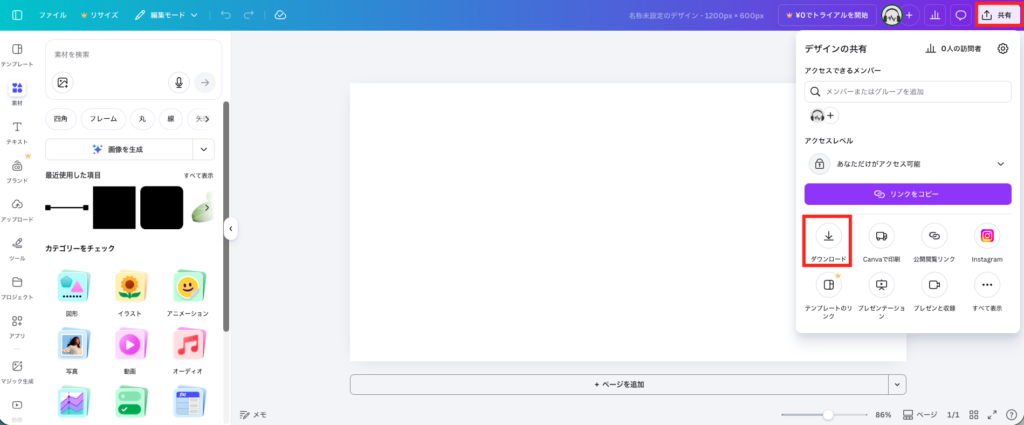
Task: Click the cloud save status icon
Action: pos(280,15)
